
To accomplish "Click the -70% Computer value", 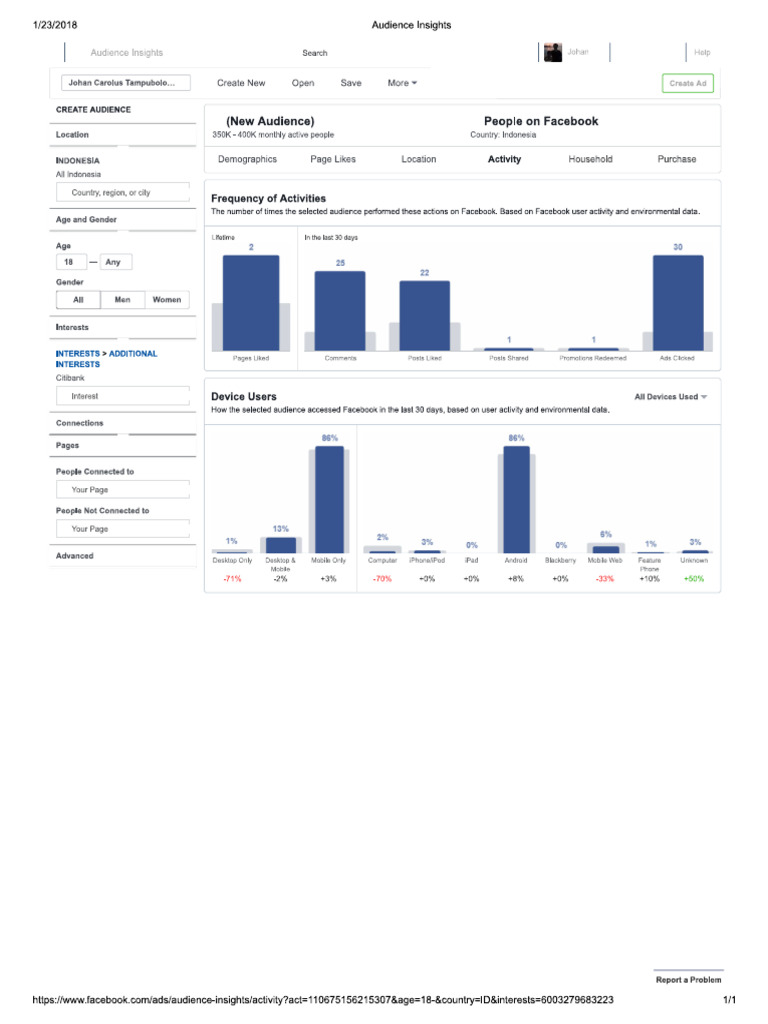I will 382,579.
